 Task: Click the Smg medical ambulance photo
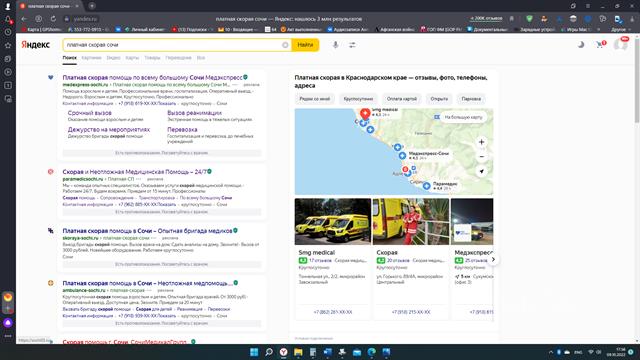click(333, 222)
